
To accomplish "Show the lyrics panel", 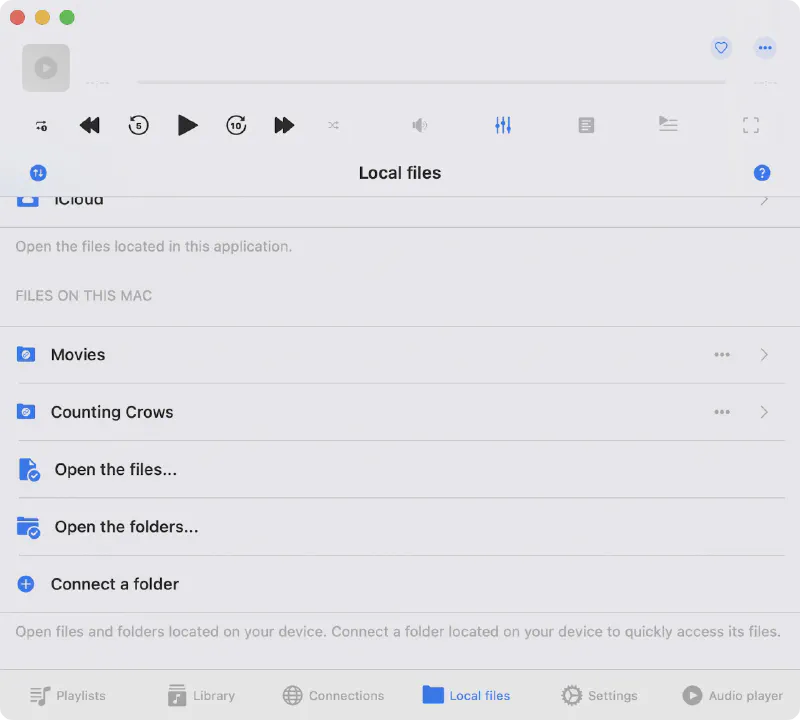I will tap(586, 125).
